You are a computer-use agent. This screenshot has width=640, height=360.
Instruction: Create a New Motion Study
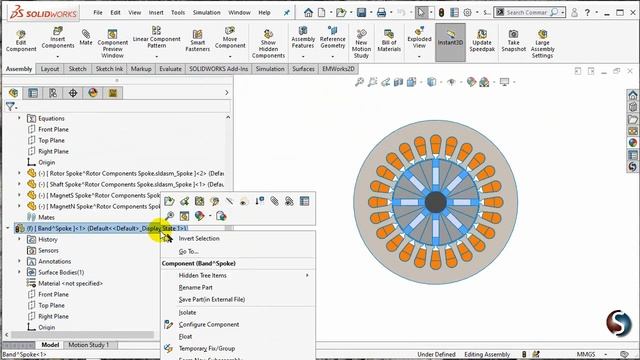[x=361, y=43]
